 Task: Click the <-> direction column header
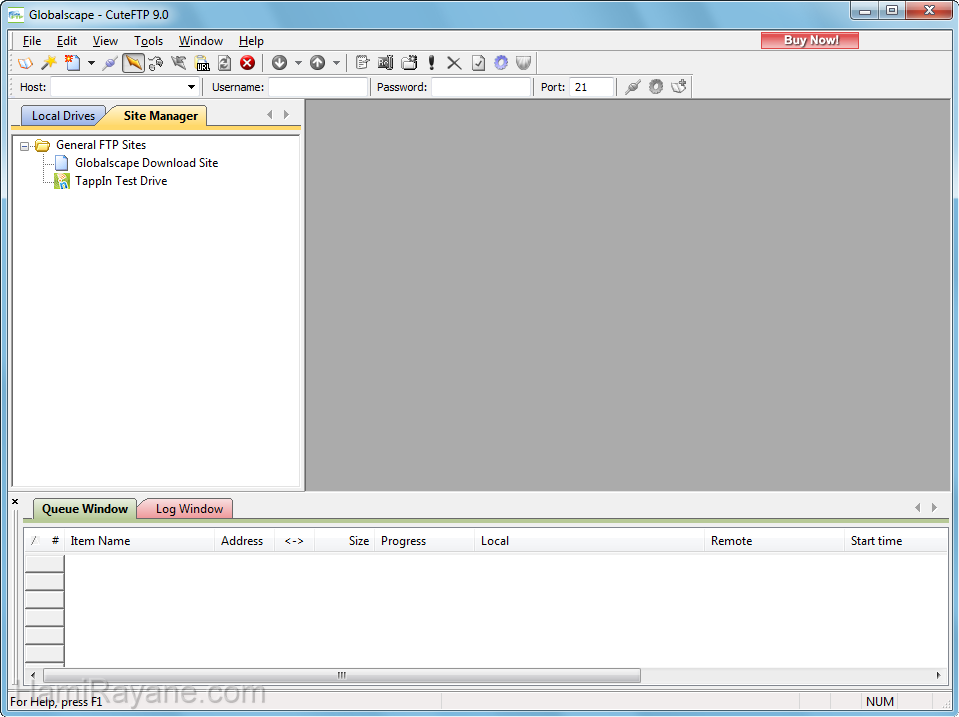(294, 541)
